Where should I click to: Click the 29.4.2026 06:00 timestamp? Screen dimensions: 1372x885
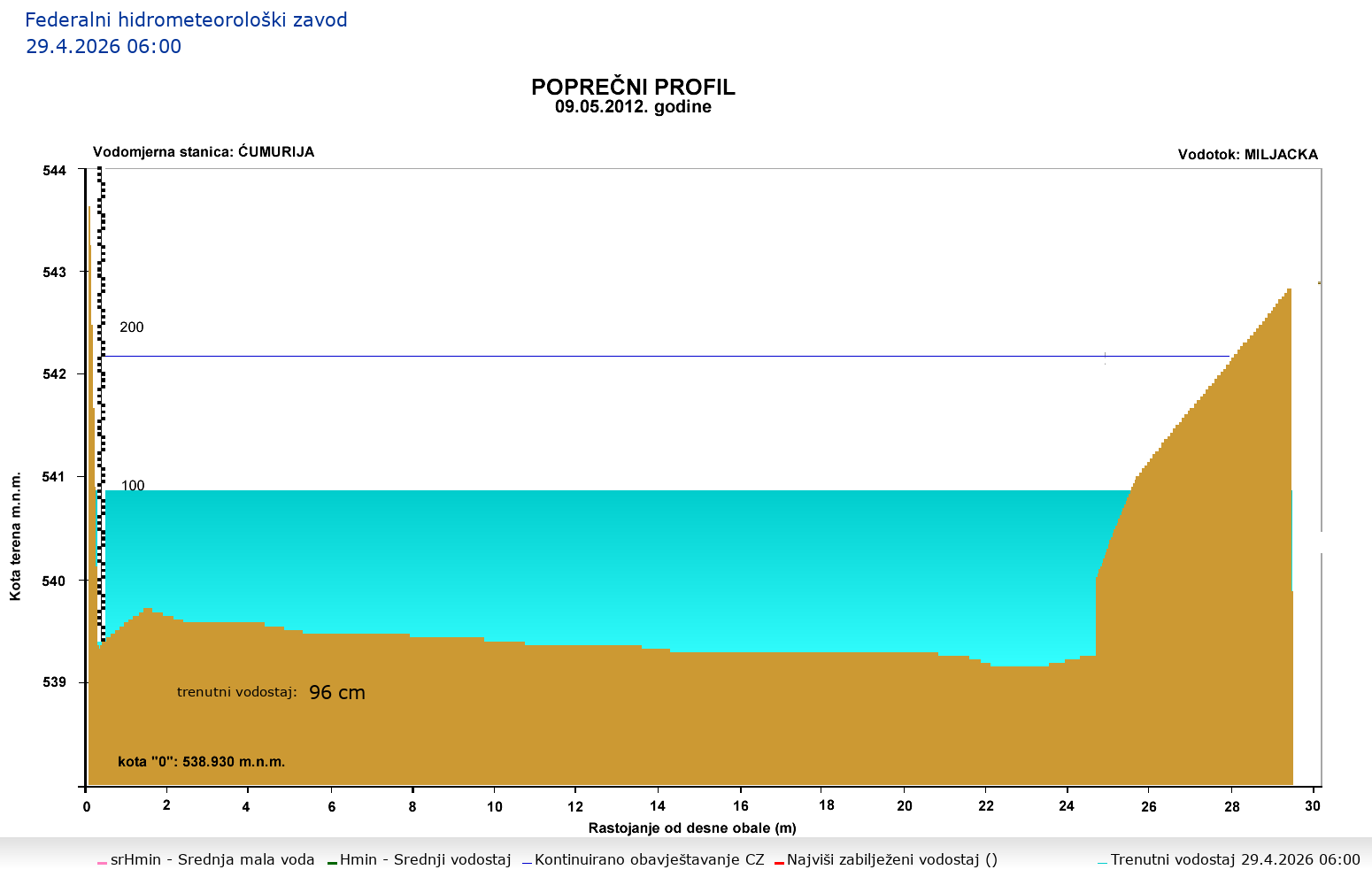[104, 47]
